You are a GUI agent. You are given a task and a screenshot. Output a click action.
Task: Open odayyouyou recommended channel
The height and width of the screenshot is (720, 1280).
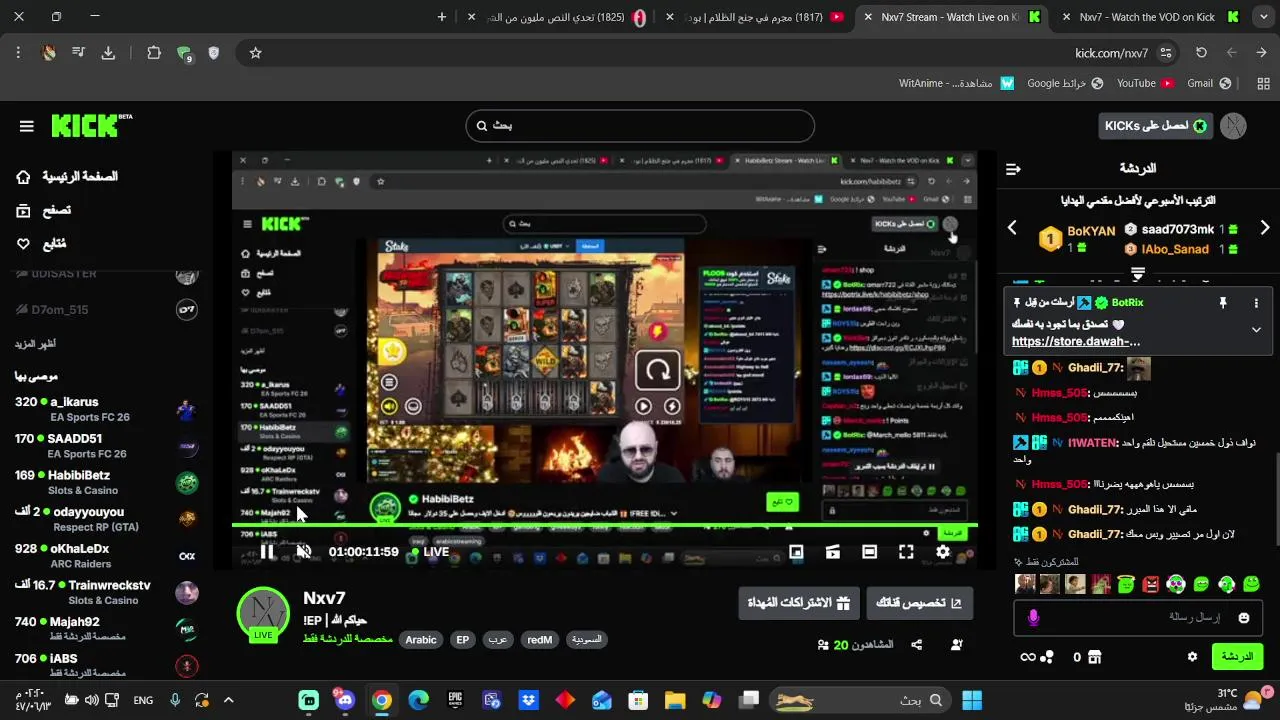[107, 519]
